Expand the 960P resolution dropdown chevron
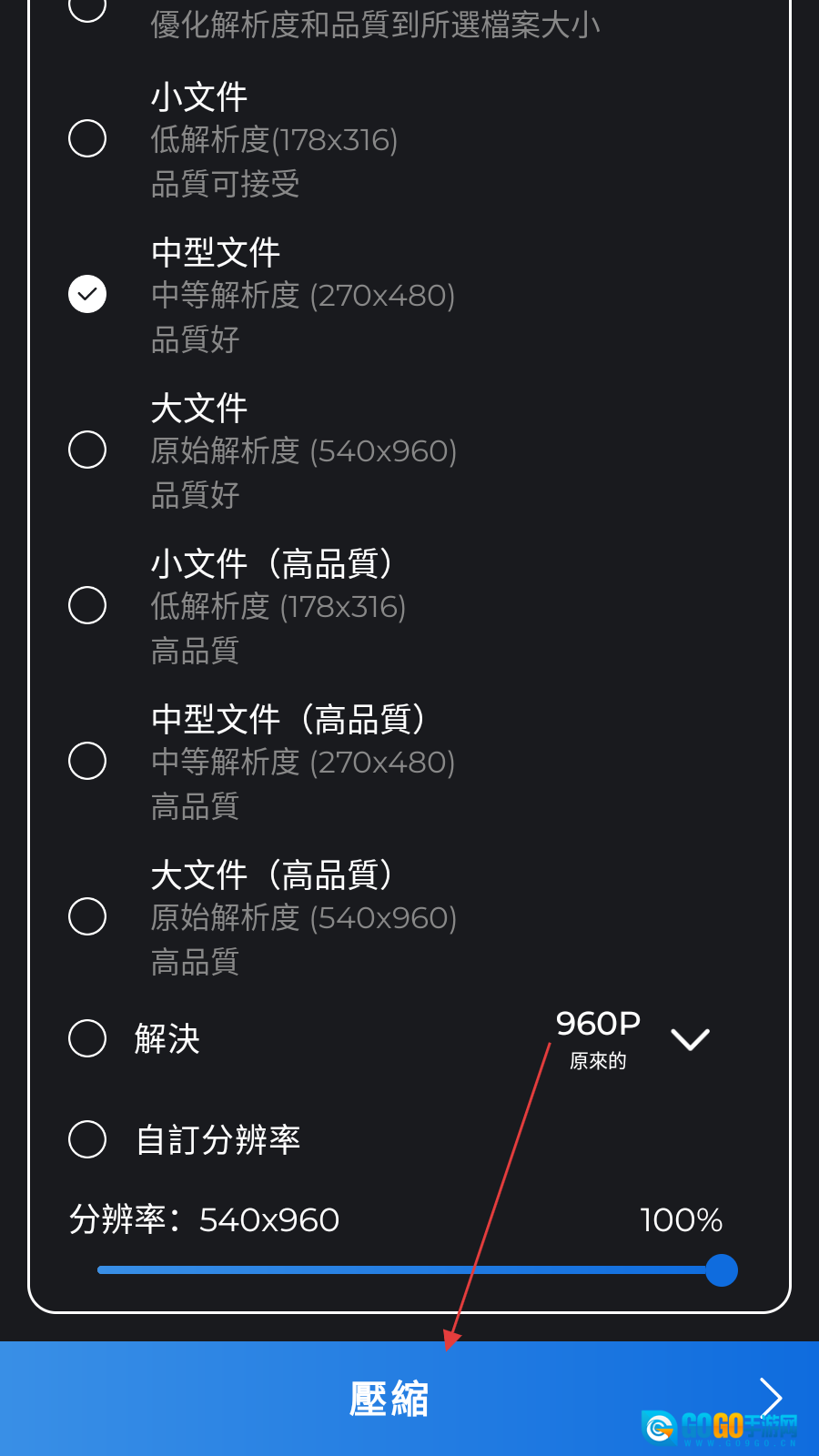 click(690, 1039)
